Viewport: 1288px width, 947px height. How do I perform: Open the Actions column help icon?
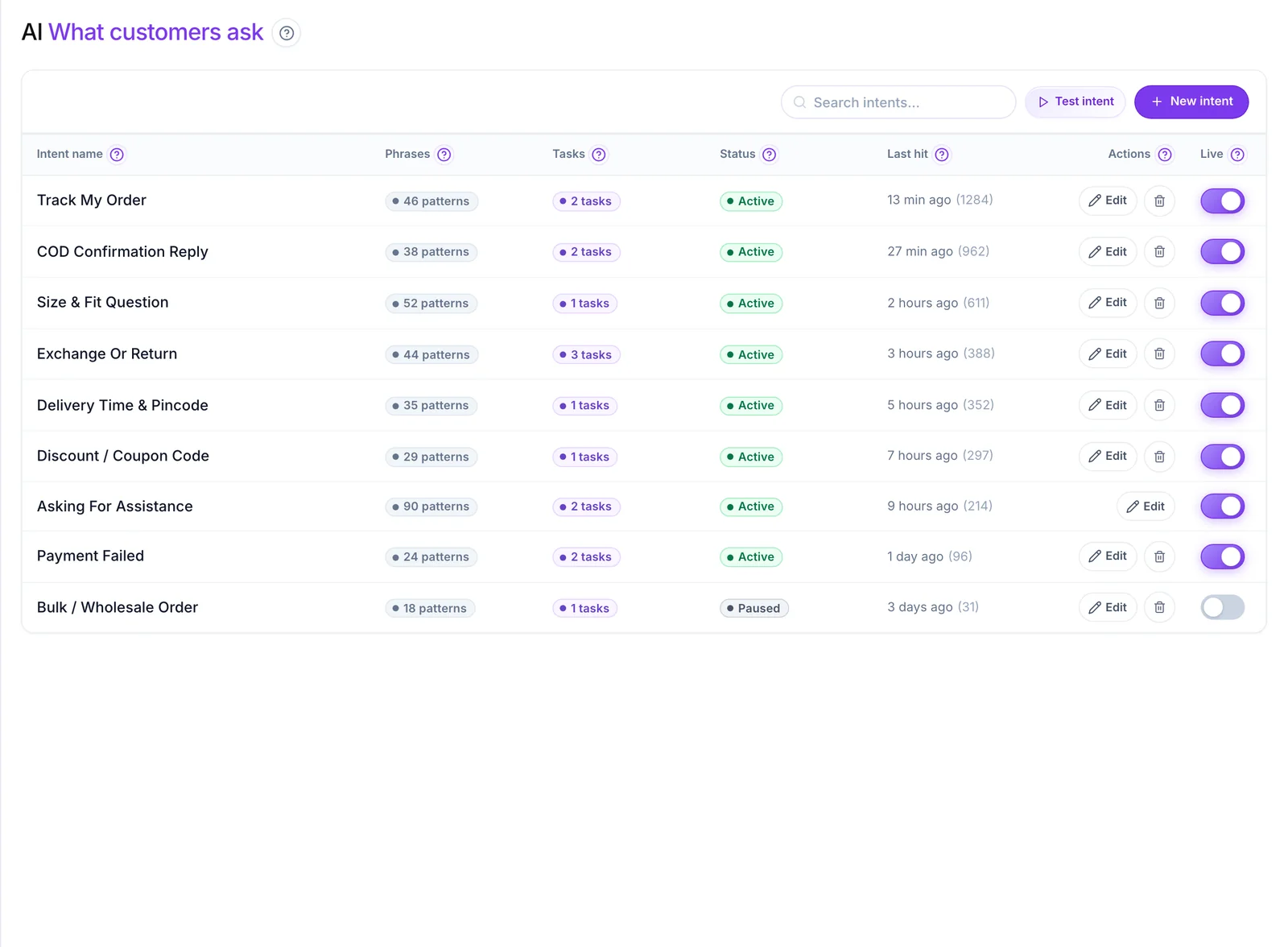(x=1165, y=155)
